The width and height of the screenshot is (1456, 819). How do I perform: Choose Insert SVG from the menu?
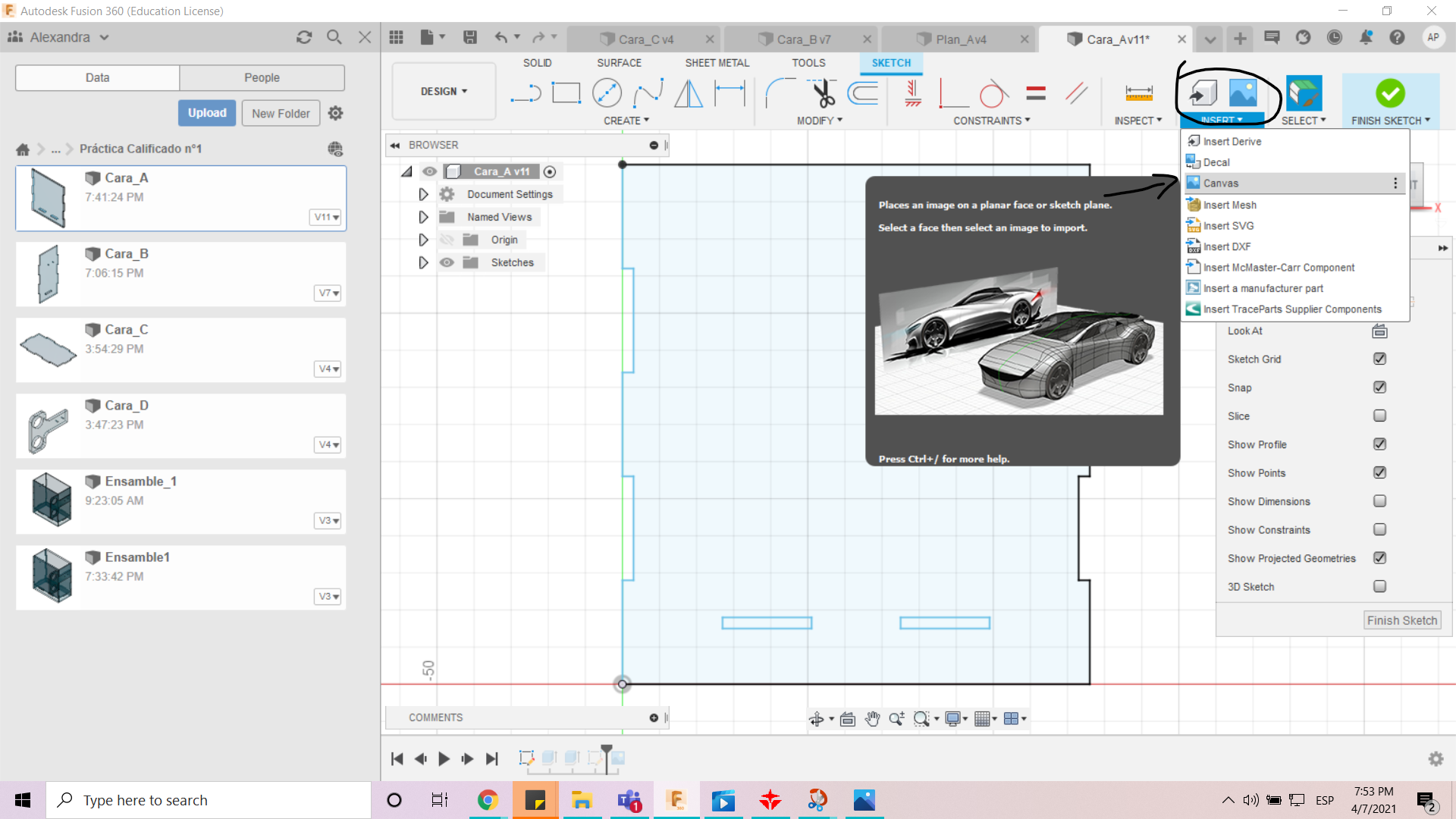pos(1228,226)
